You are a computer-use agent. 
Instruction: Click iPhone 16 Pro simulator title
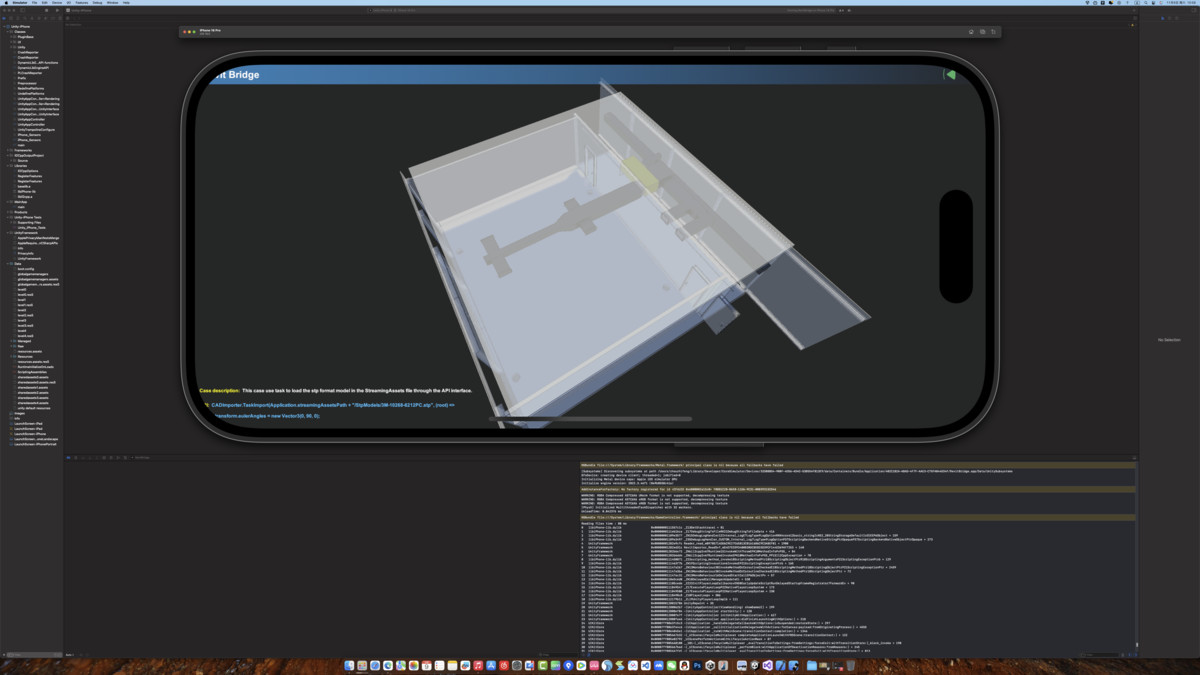[x=210, y=30]
